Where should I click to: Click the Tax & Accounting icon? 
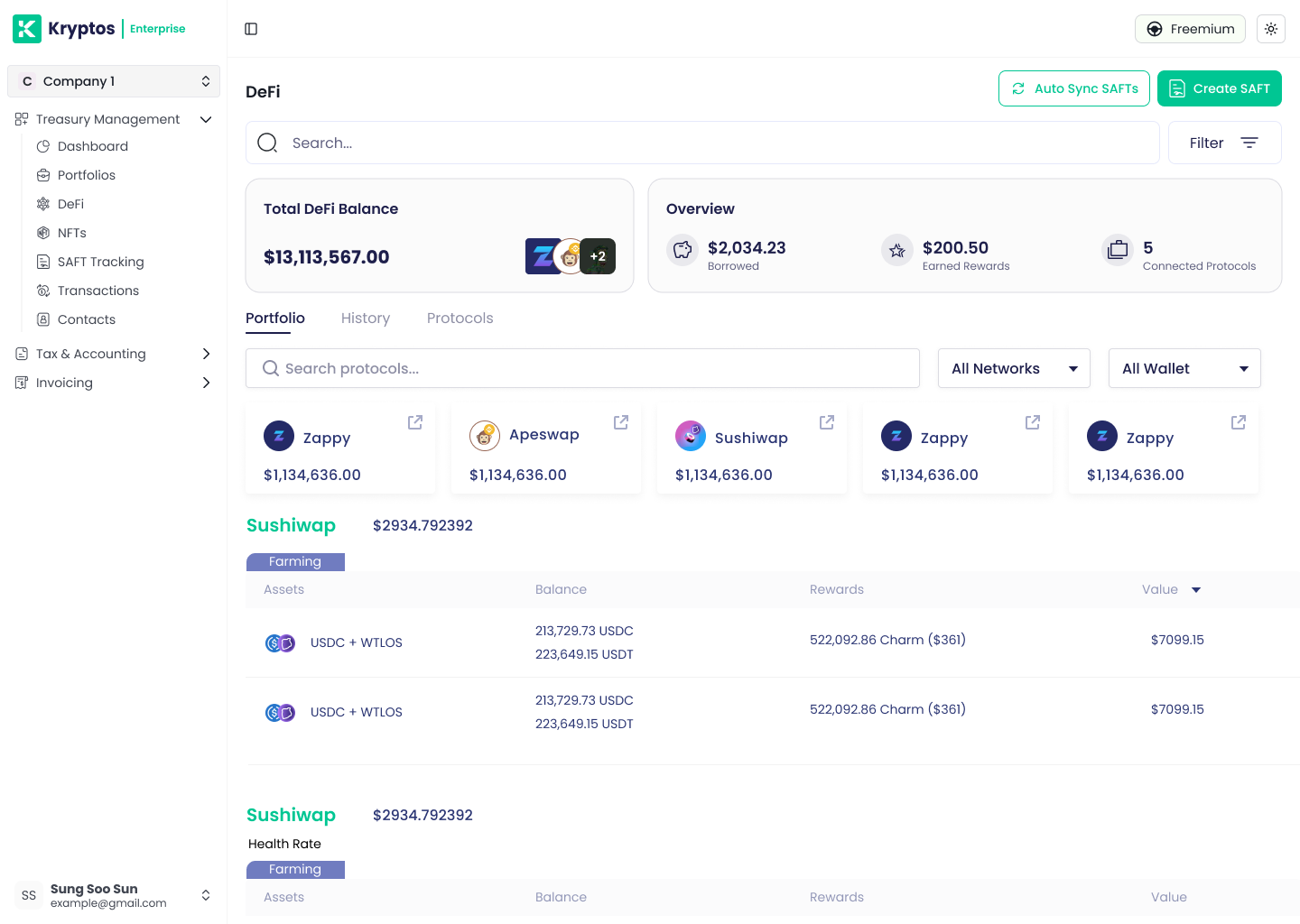click(22, 354)
